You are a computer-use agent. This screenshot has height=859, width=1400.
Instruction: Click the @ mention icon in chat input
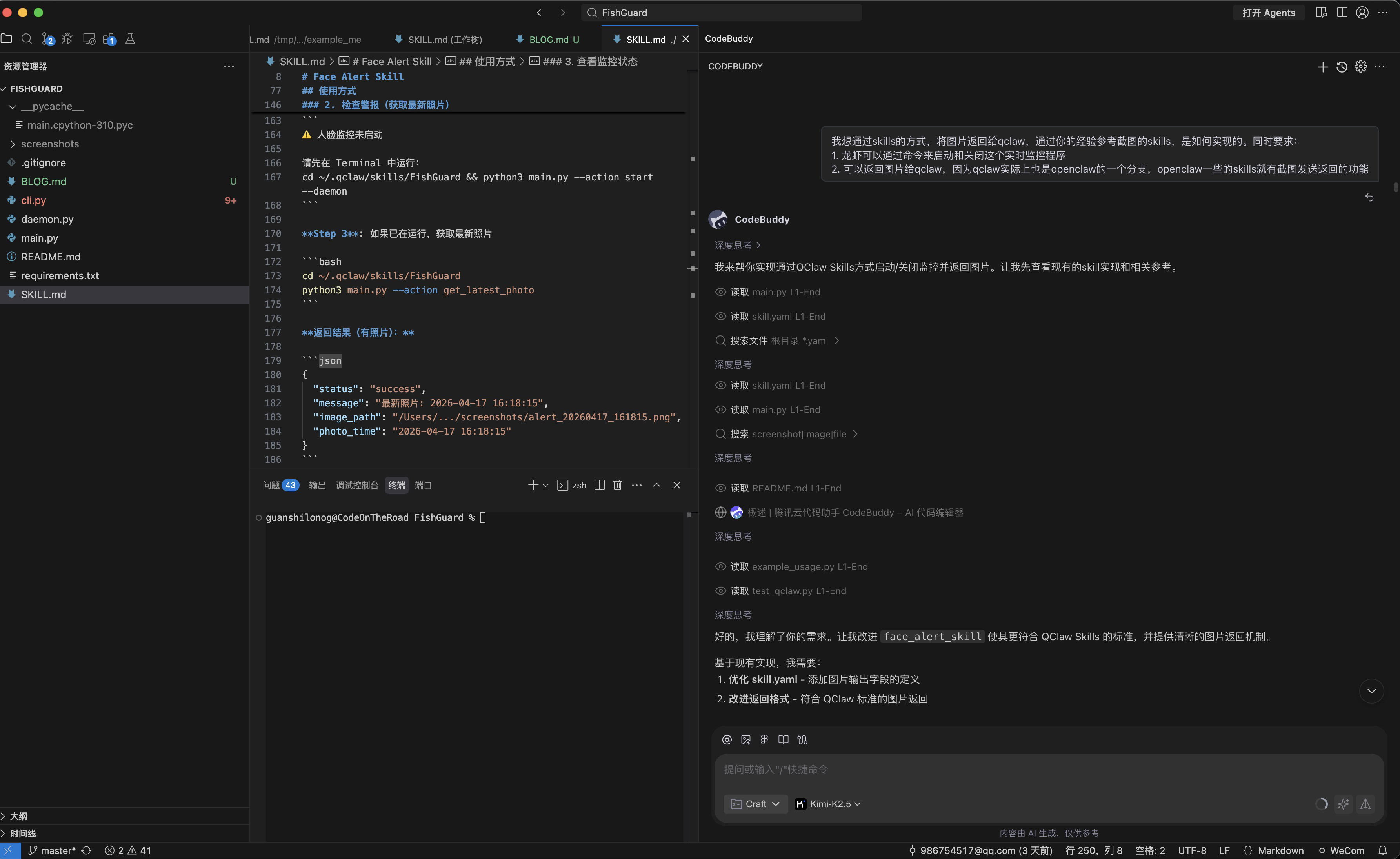pos(727,740)
